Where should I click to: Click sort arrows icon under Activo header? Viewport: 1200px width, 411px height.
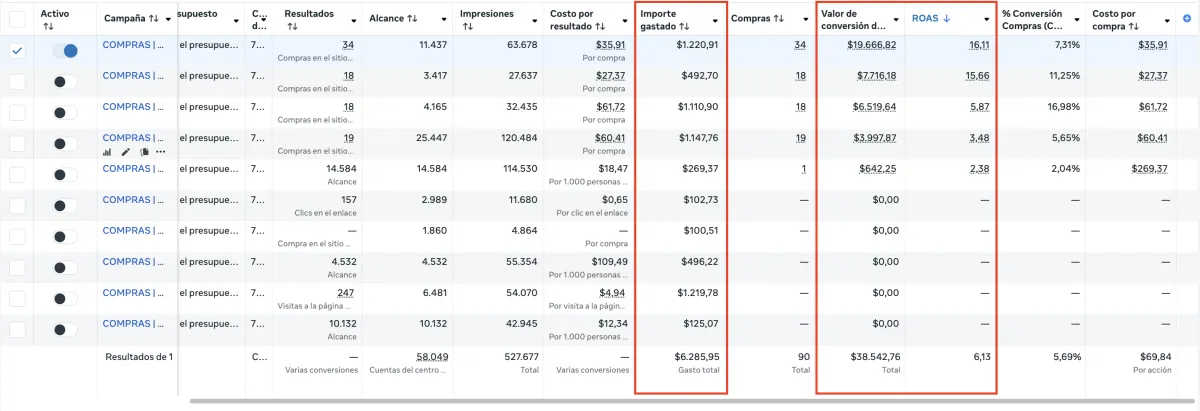(x=47, y=27)
